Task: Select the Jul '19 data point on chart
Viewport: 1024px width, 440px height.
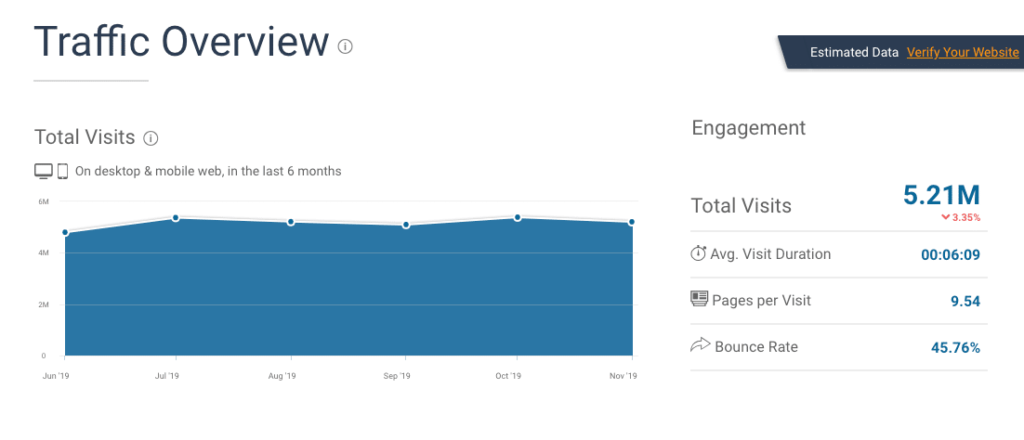Action: [x=176, y=218]
